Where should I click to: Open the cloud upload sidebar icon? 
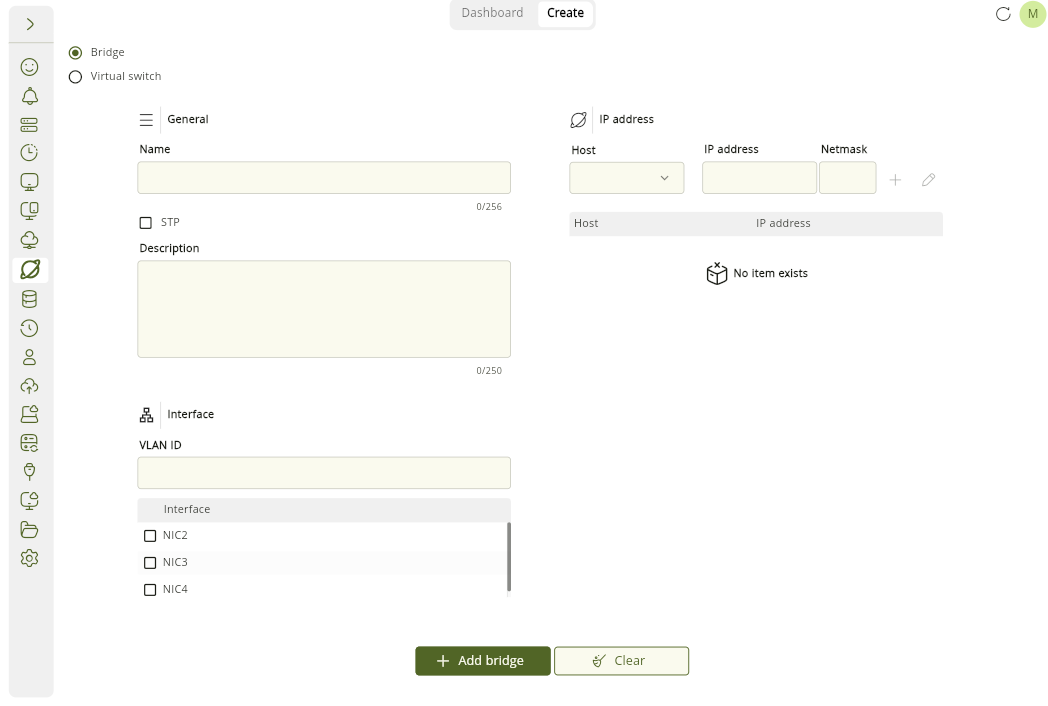[x=29, y=386]
